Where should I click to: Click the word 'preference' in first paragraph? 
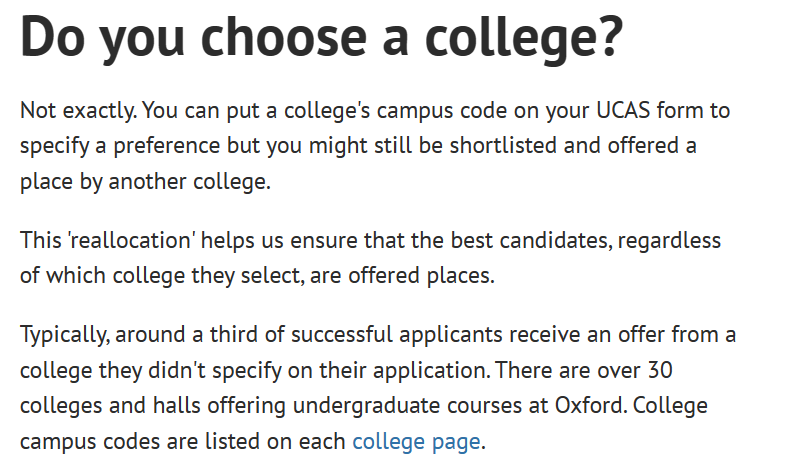(166, 147)
